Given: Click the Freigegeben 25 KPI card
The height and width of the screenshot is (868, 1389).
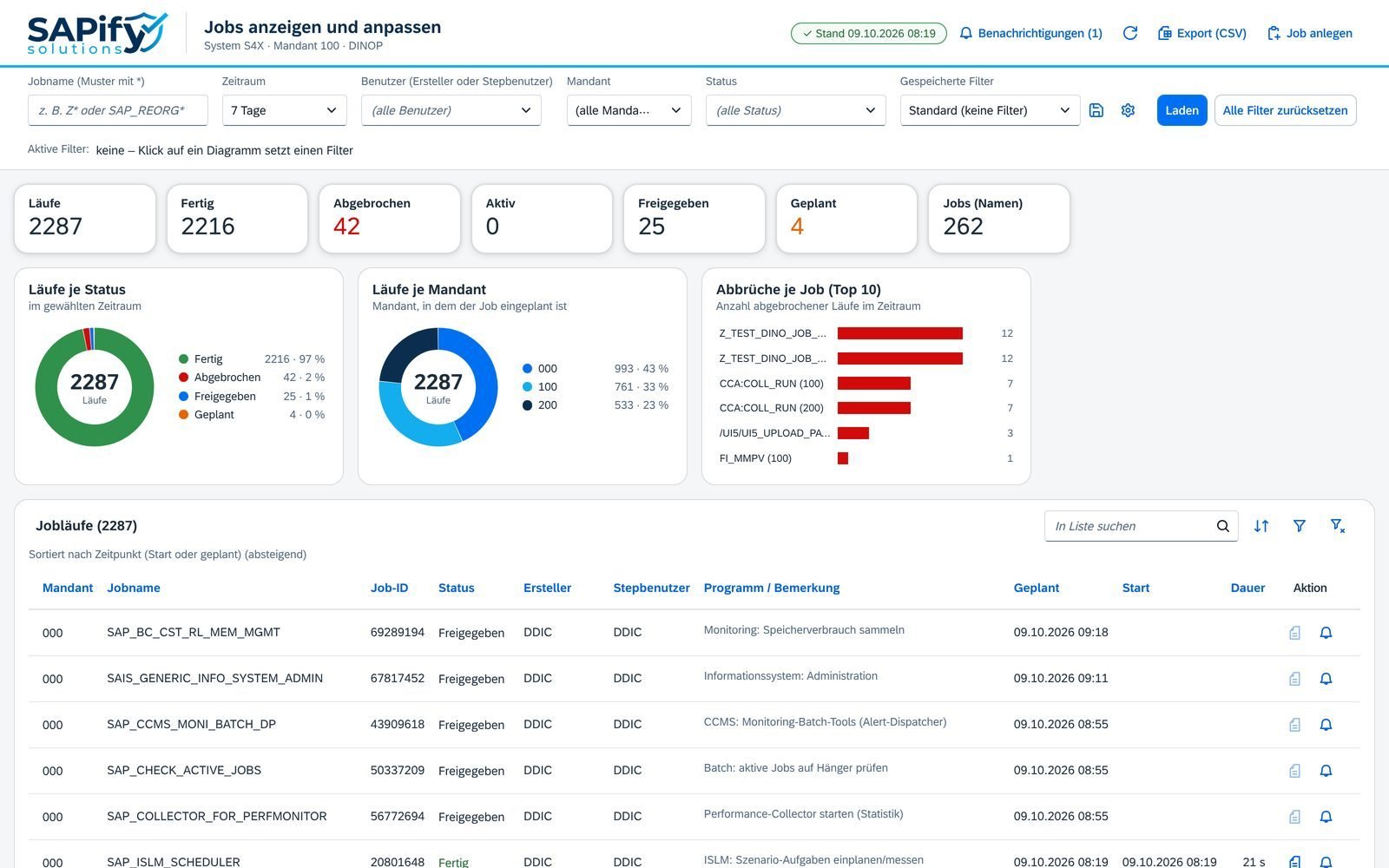Looking at the screenshot, I should [694, 219].
